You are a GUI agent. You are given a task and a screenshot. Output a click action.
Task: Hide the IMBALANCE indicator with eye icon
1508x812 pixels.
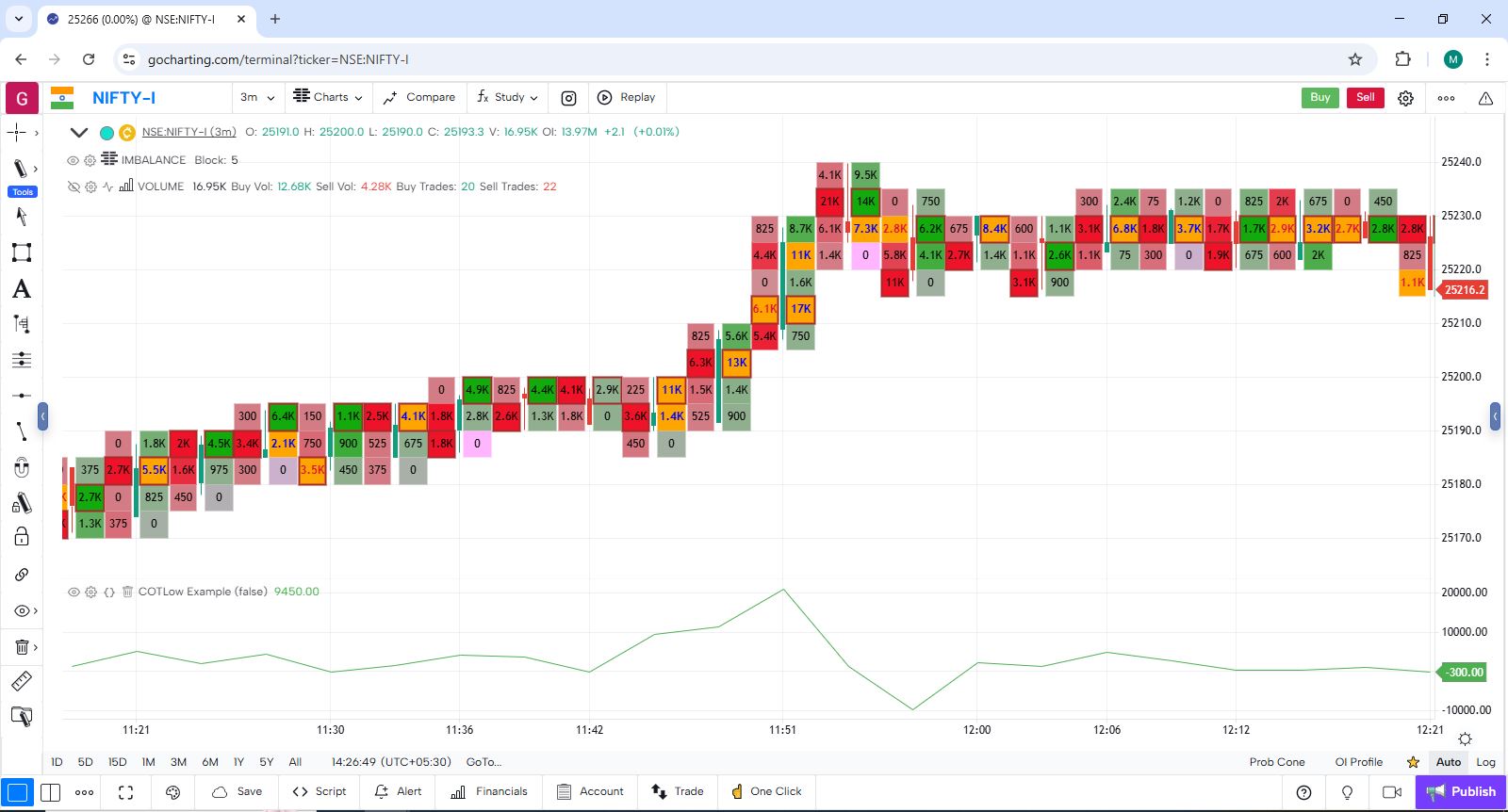(73, 160)
